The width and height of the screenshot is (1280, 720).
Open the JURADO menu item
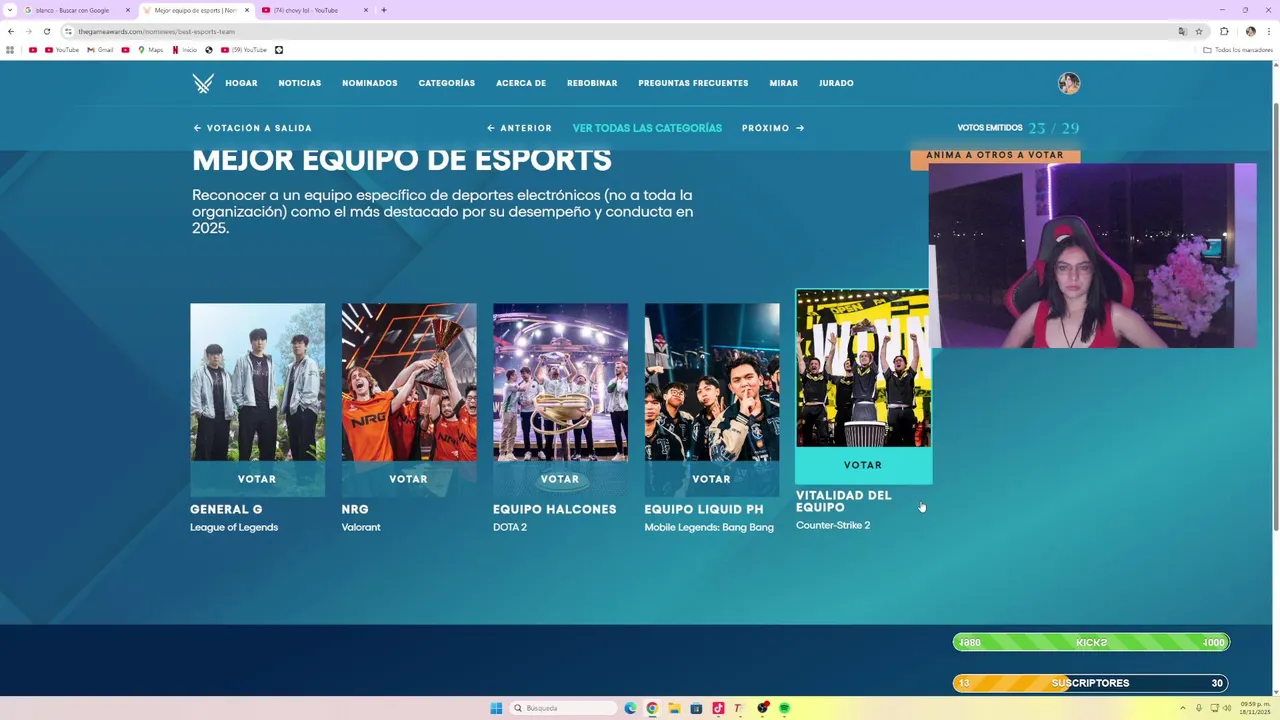tap(836, 83)
